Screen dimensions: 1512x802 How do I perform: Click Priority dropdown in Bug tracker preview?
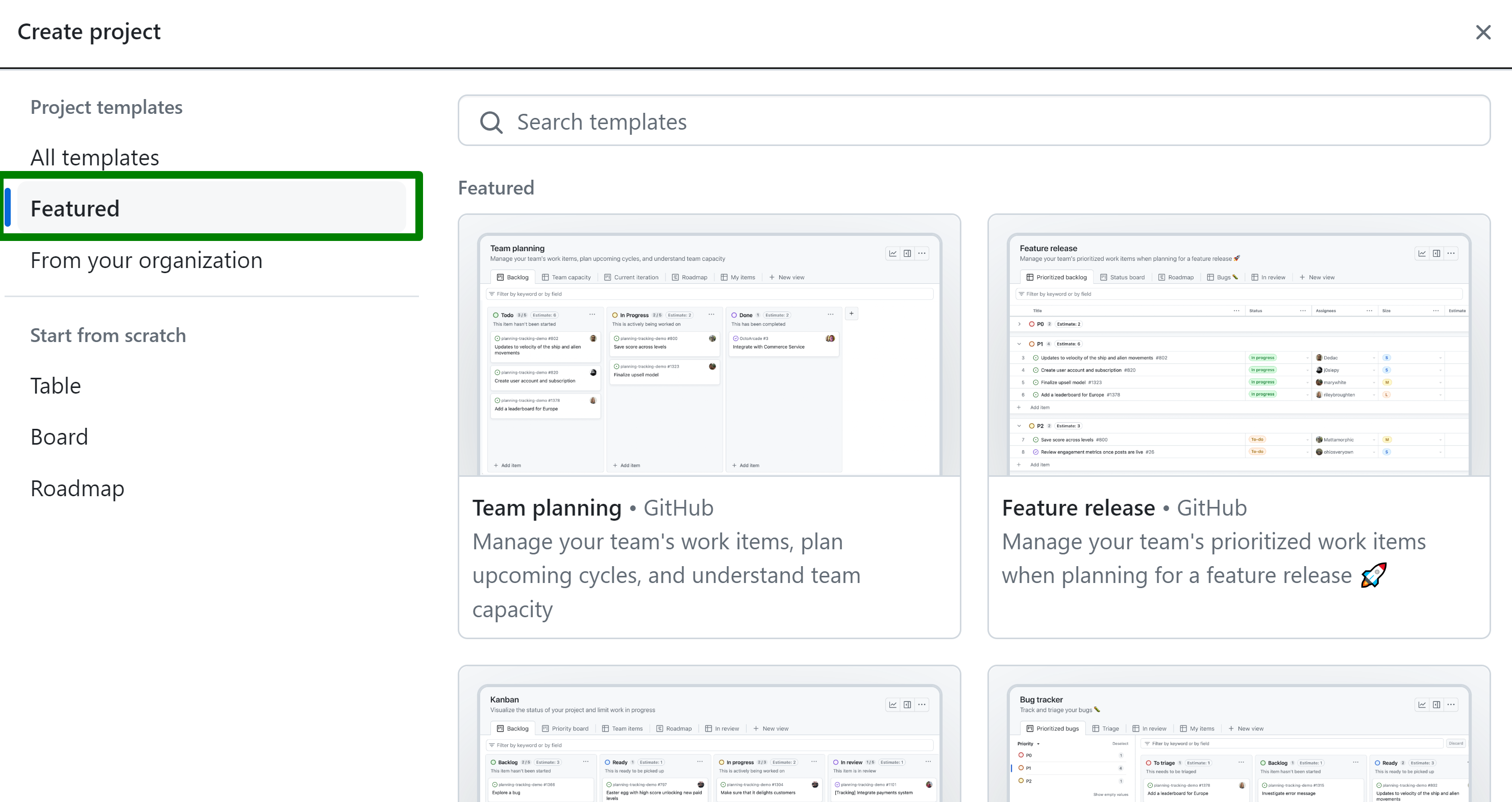[1028, 744]
